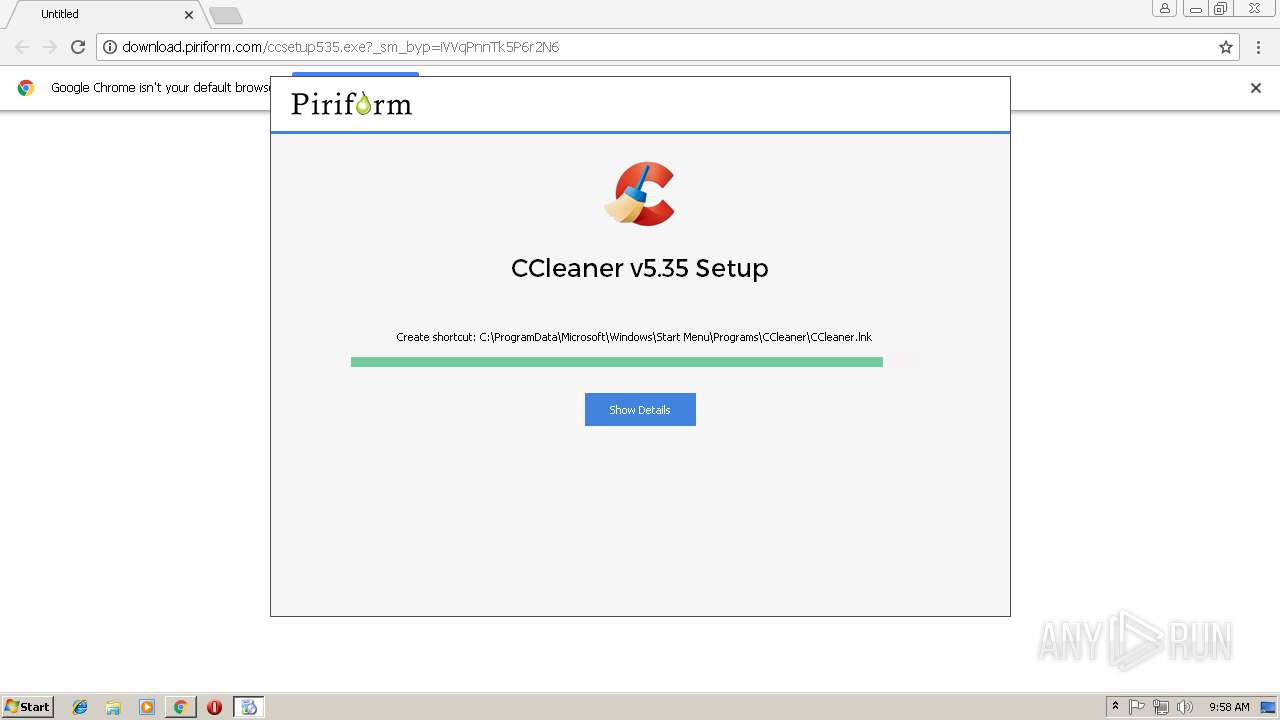This screenshot has width=1280, height=720.
Task: Dismiss the default browser notification bar
Action: [1256, 88]
